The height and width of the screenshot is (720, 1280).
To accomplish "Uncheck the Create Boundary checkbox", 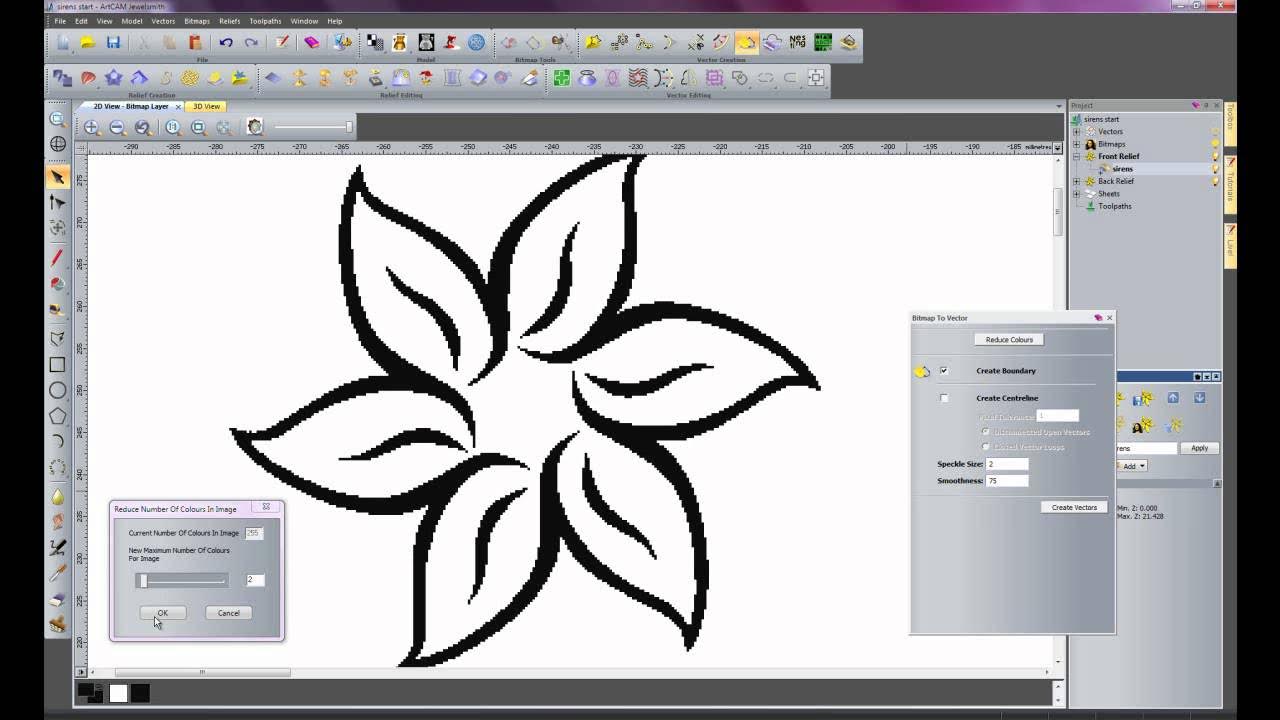I will pos(943,371).
